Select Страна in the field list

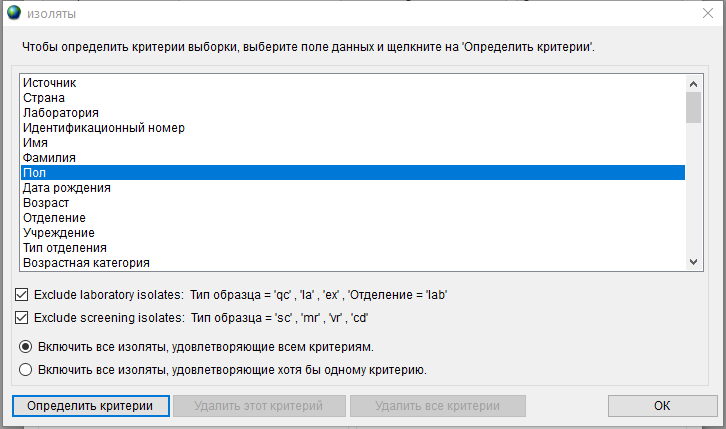(353, 98)
